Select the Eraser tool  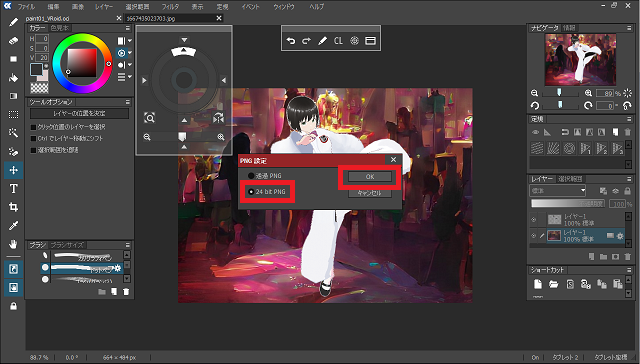click(13, 41)
